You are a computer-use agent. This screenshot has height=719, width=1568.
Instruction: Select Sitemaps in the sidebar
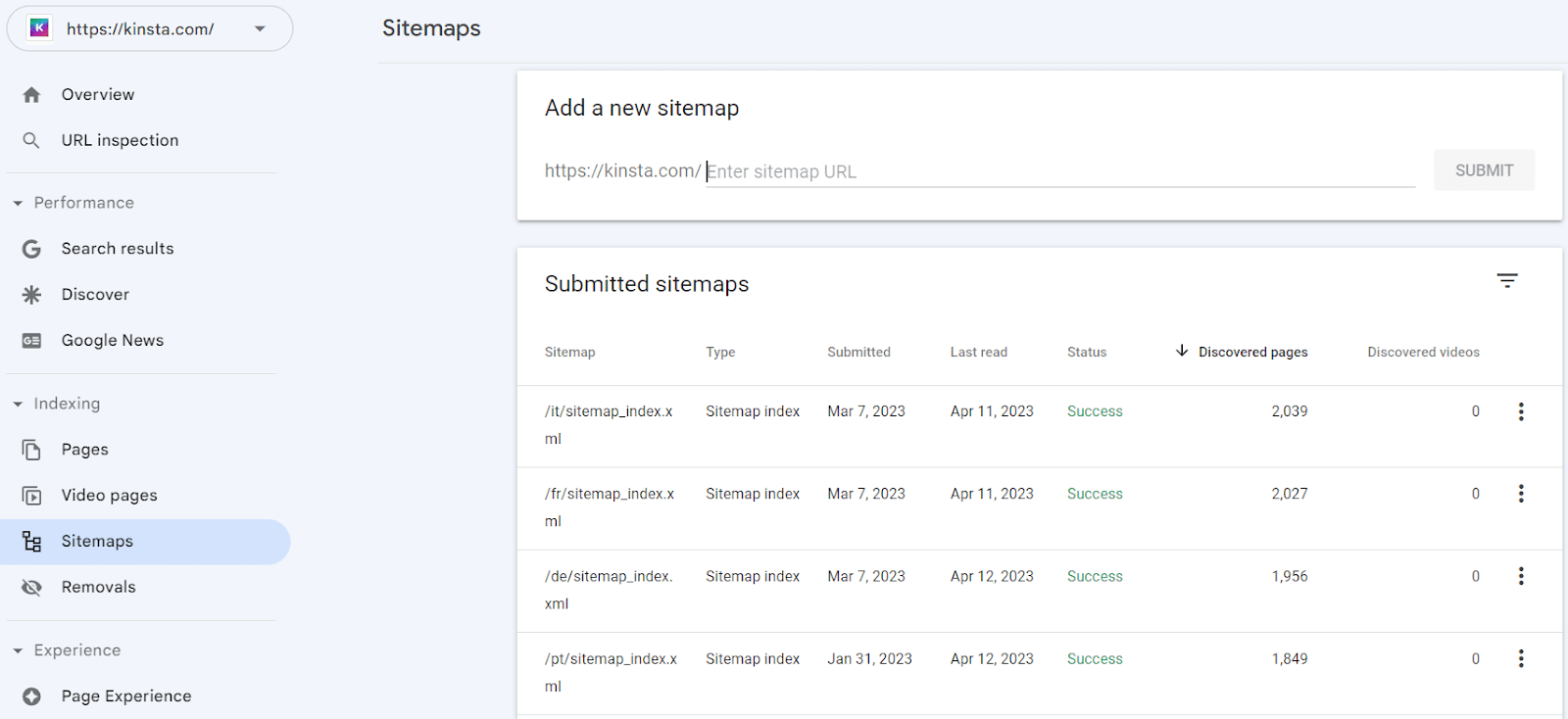click(x=145, y=542)
